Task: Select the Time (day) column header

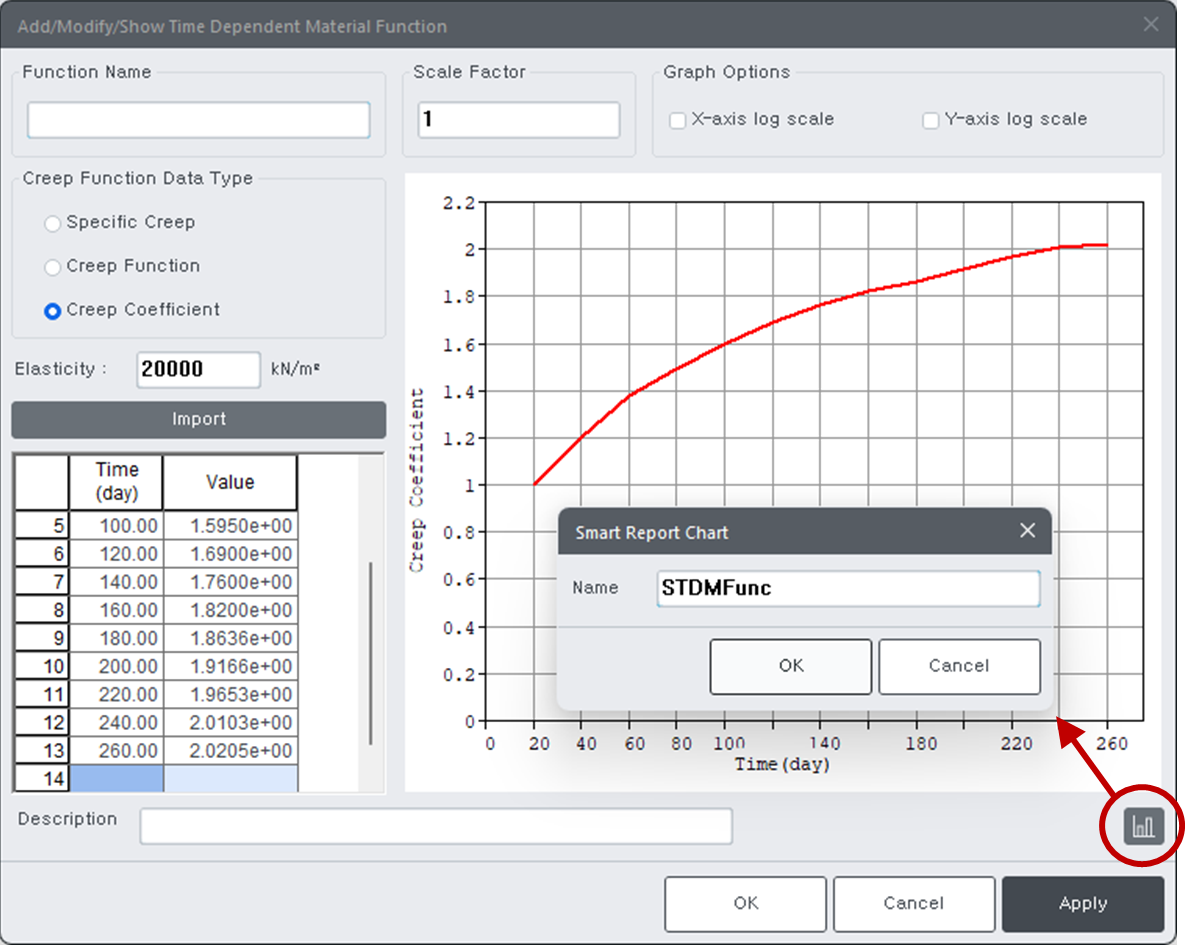Action: point(116,482)
